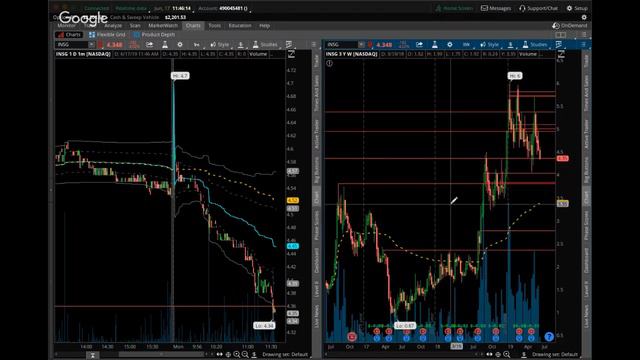This screenshot has width=640, height=360.
Task: Open chart settings gear on left chart
Action: click(180, 44)
